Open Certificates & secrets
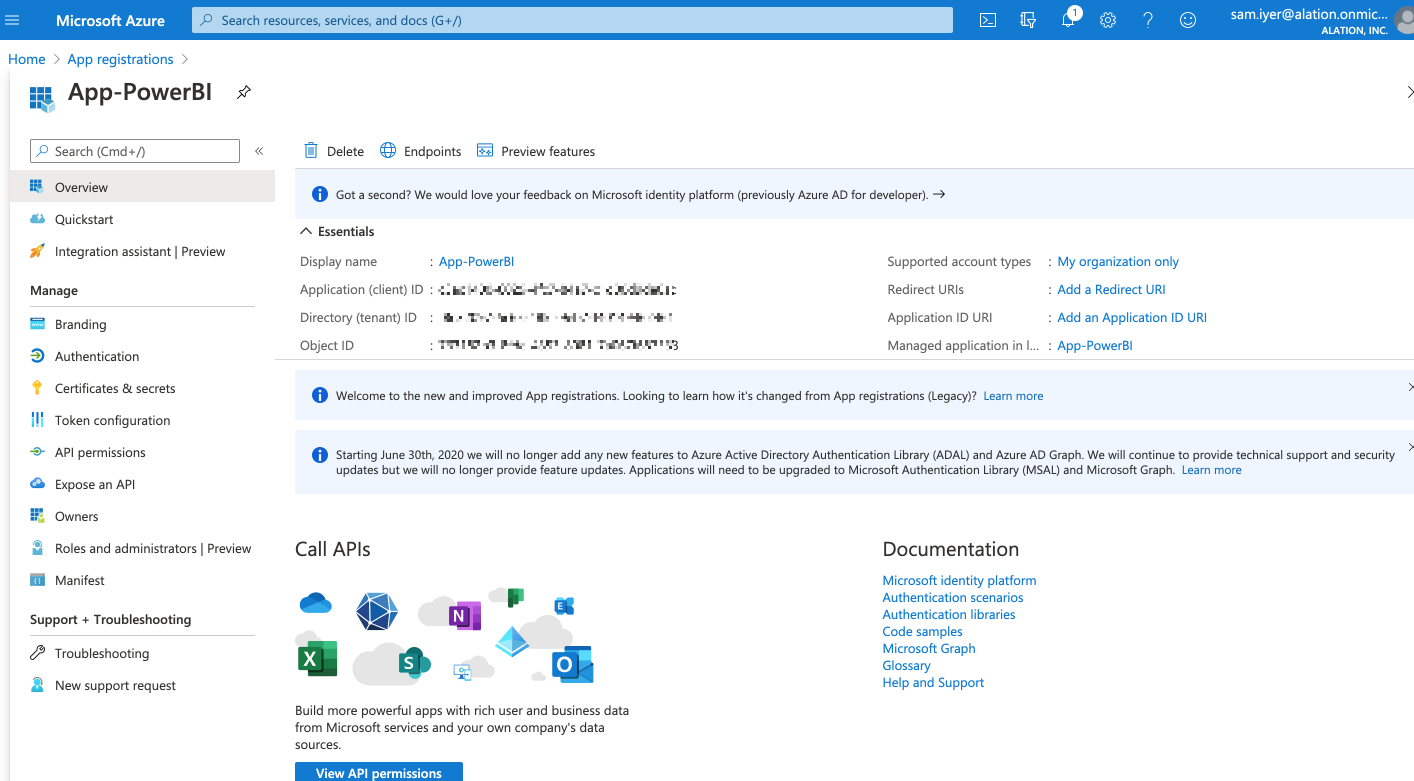The height and width of the screenshot is (781, 1414). 142,388
